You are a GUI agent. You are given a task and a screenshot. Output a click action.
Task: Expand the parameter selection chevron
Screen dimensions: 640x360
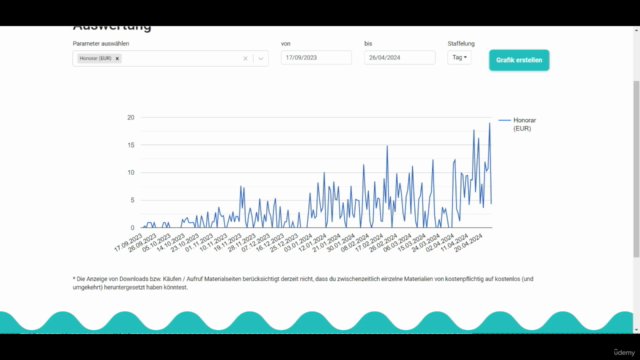click(261, 59)
